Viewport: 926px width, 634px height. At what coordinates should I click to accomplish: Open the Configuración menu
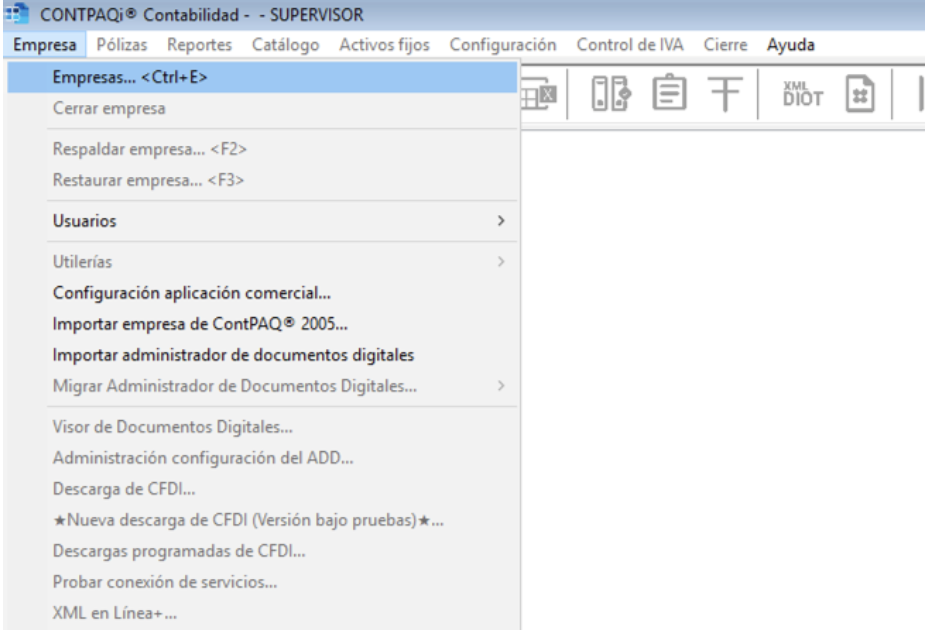coord(503,45)
